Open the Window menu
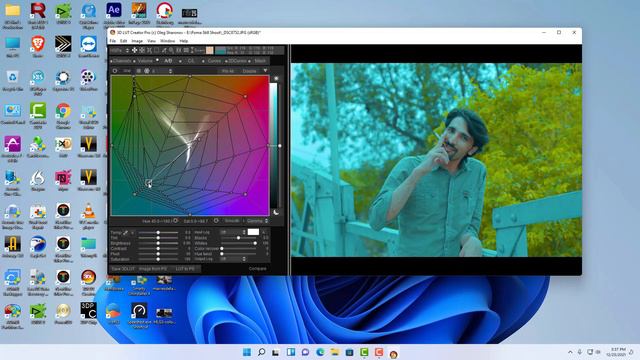Image resolution: width=640 pixels, height=360 pixels. click(167, 41)
